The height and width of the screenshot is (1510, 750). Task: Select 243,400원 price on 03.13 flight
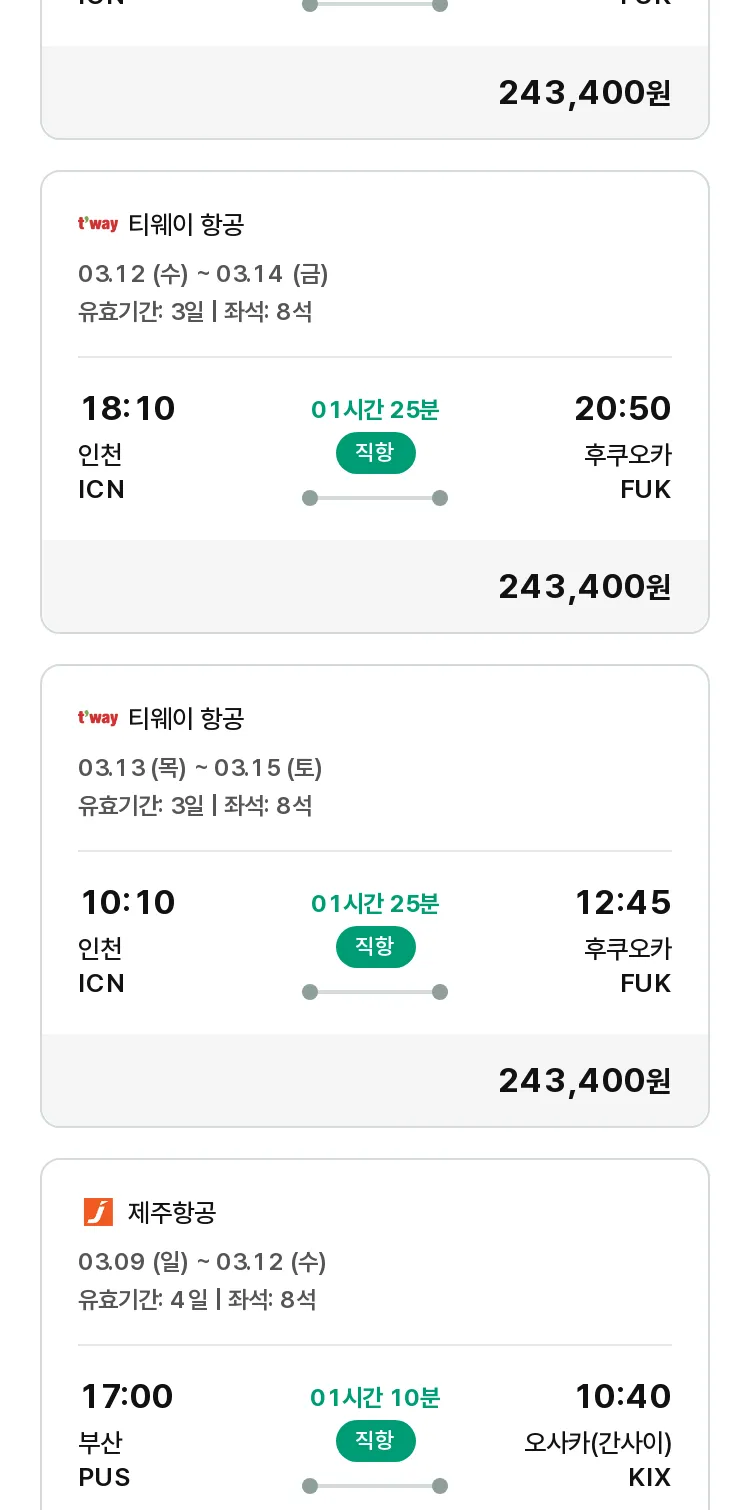(x=584, y=1081)
